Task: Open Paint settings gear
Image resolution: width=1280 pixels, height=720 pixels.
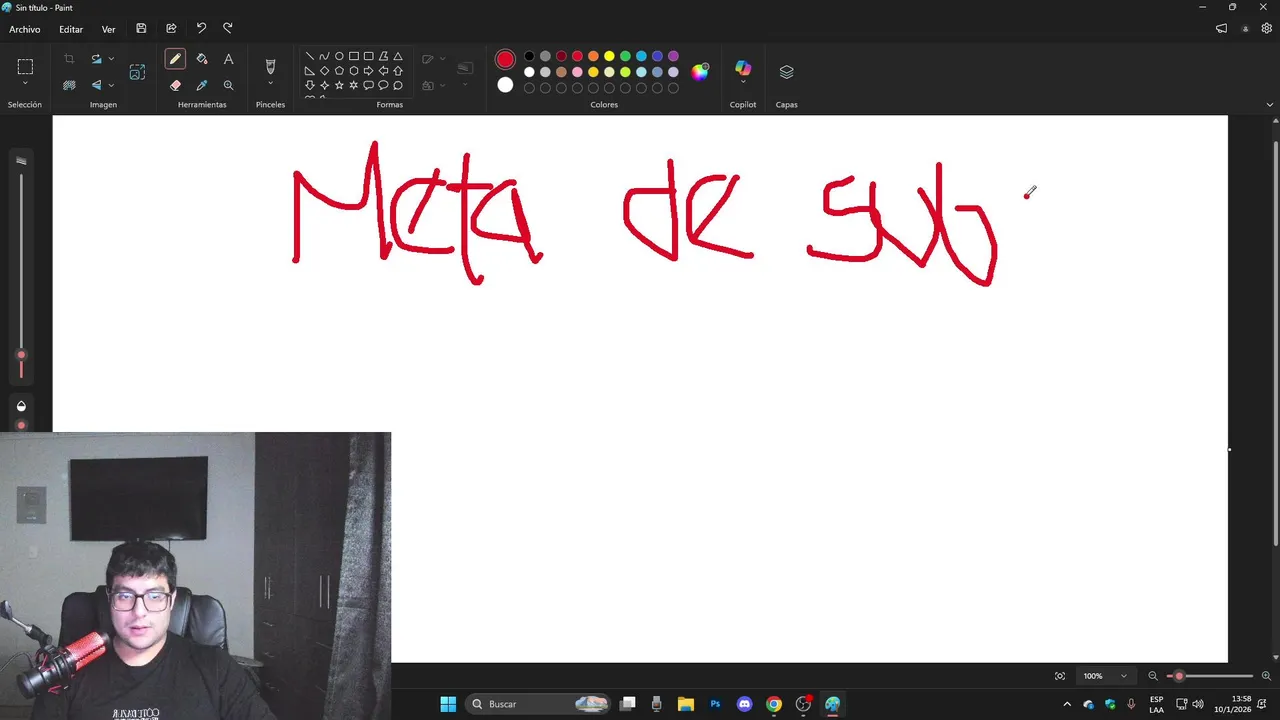Action: (1266, 29)
